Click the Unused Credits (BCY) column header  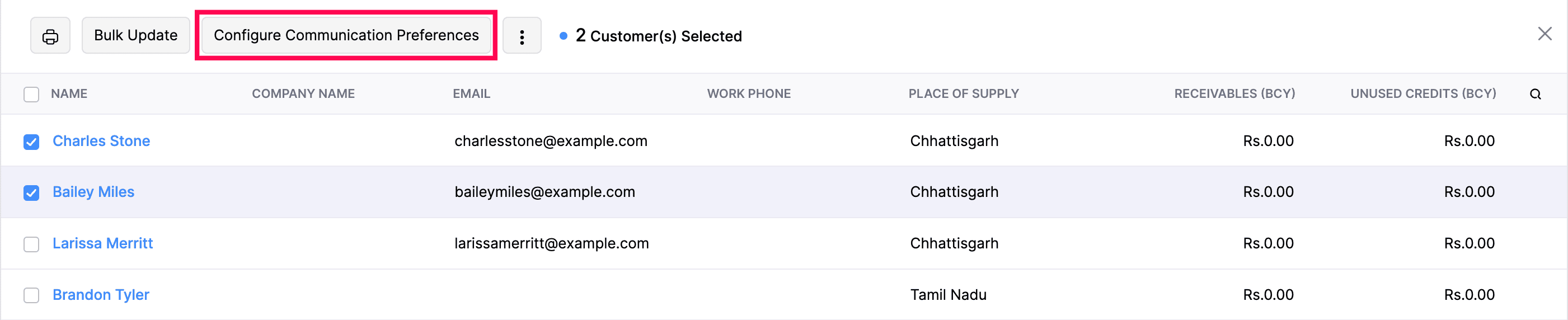coord(1423,93)
